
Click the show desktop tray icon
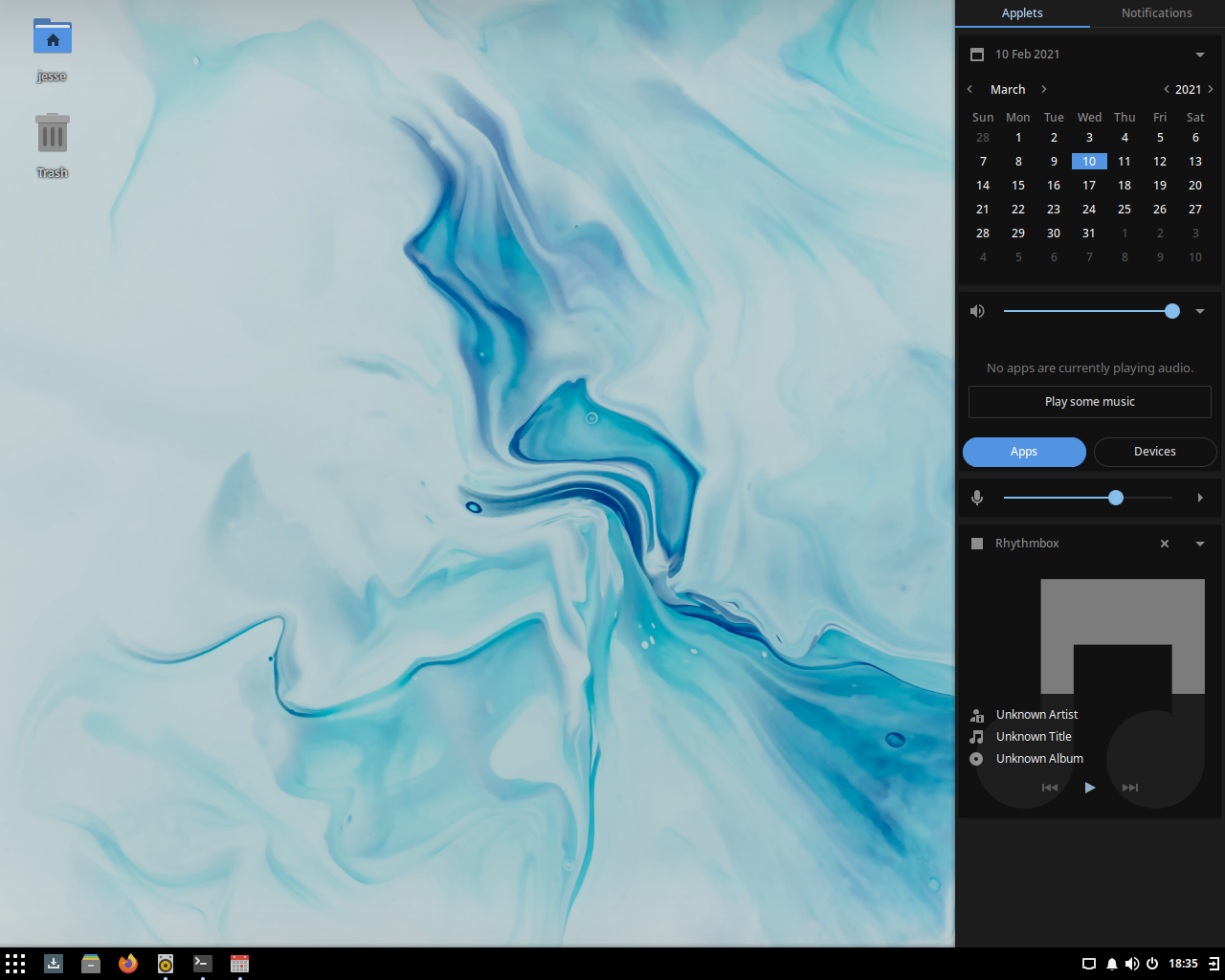pyautogui.click(x=1089, y=964)
